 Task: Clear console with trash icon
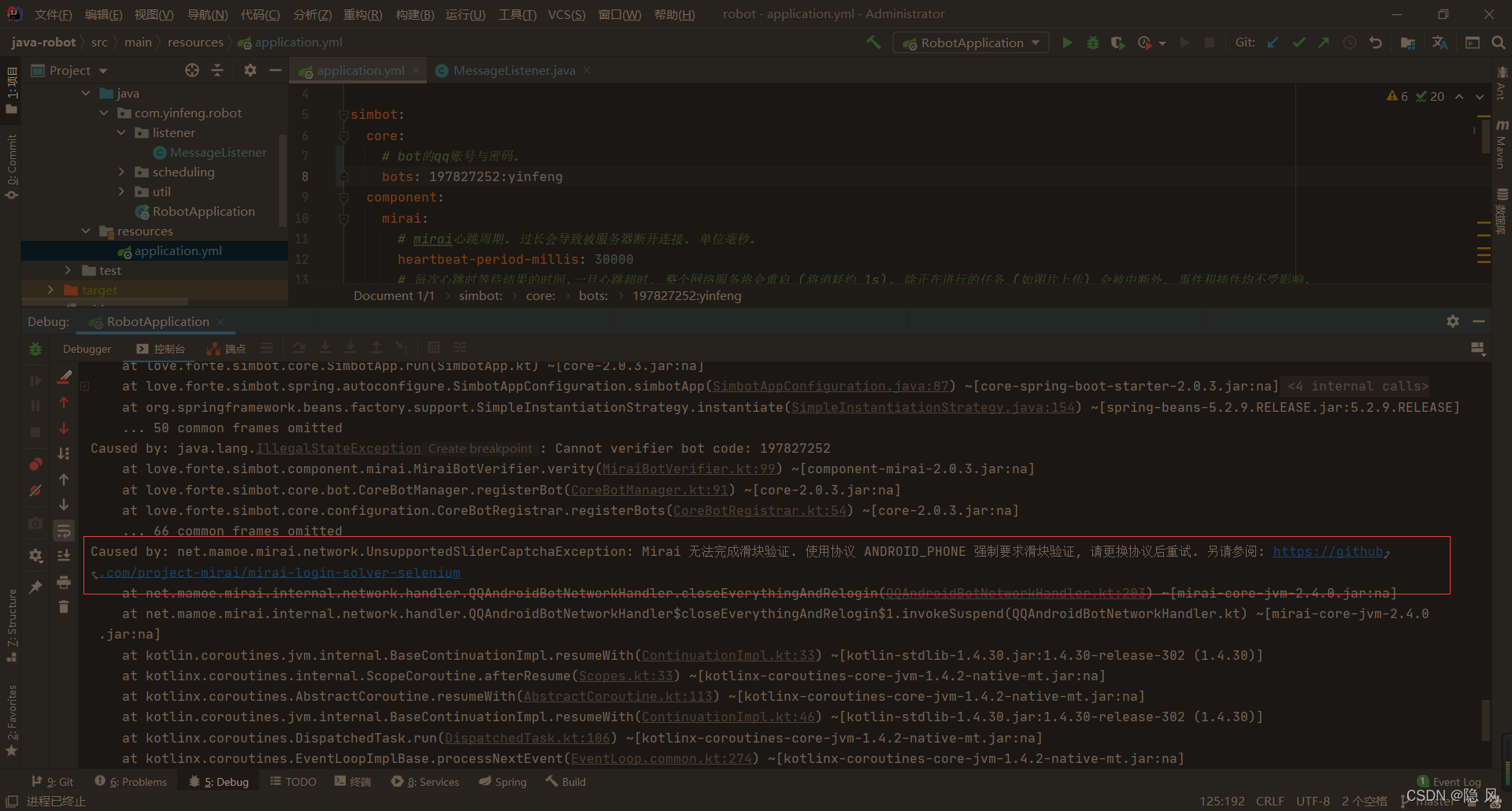(64, 606)
